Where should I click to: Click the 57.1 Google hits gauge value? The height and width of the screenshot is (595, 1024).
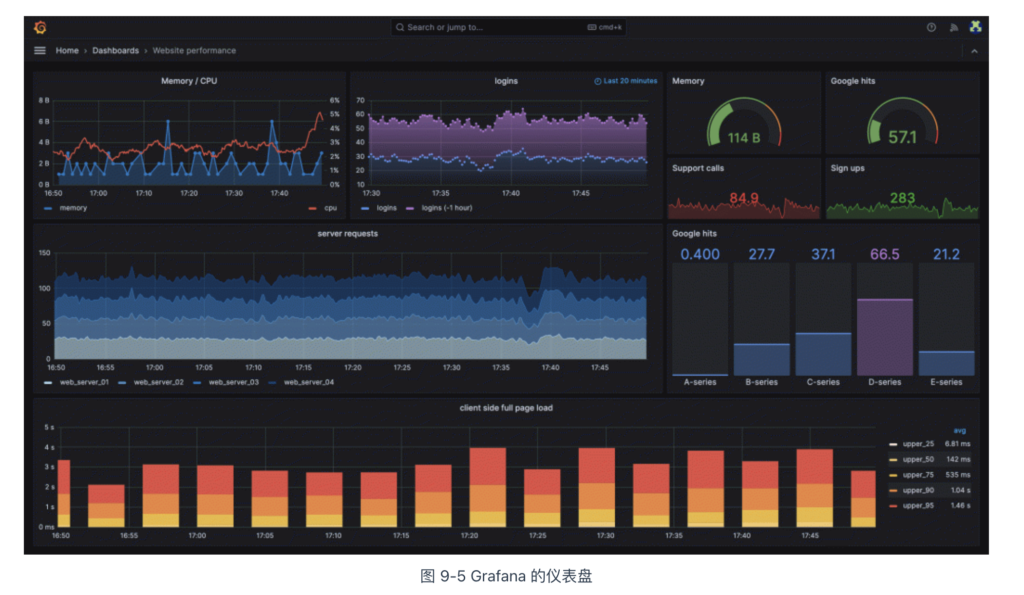point(903,137)
